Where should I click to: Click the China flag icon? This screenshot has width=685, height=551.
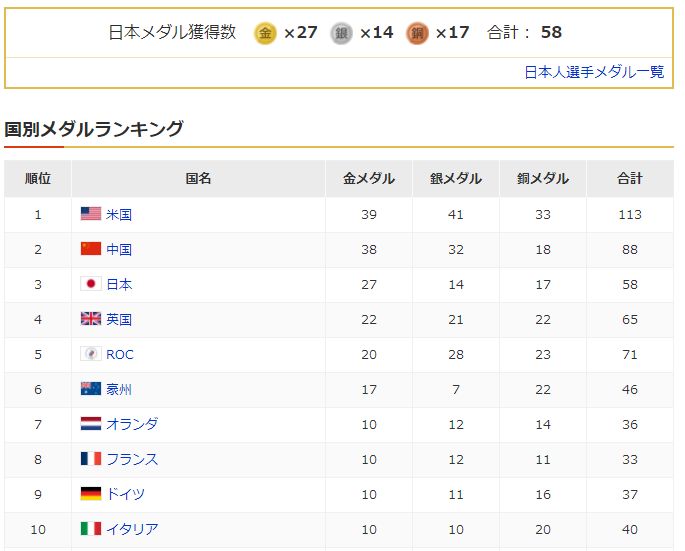91,249
